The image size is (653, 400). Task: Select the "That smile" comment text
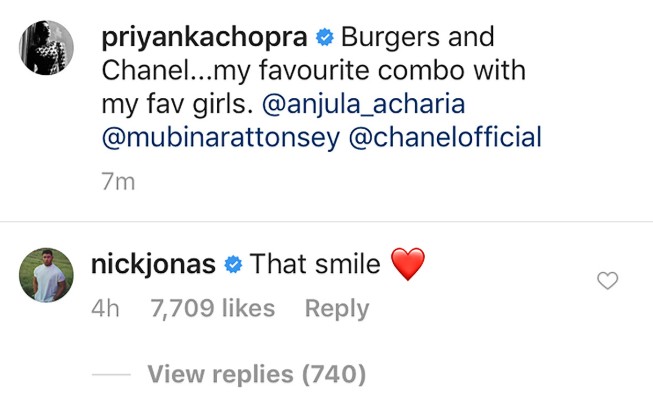pyautogui.click(x=315, y=265)
